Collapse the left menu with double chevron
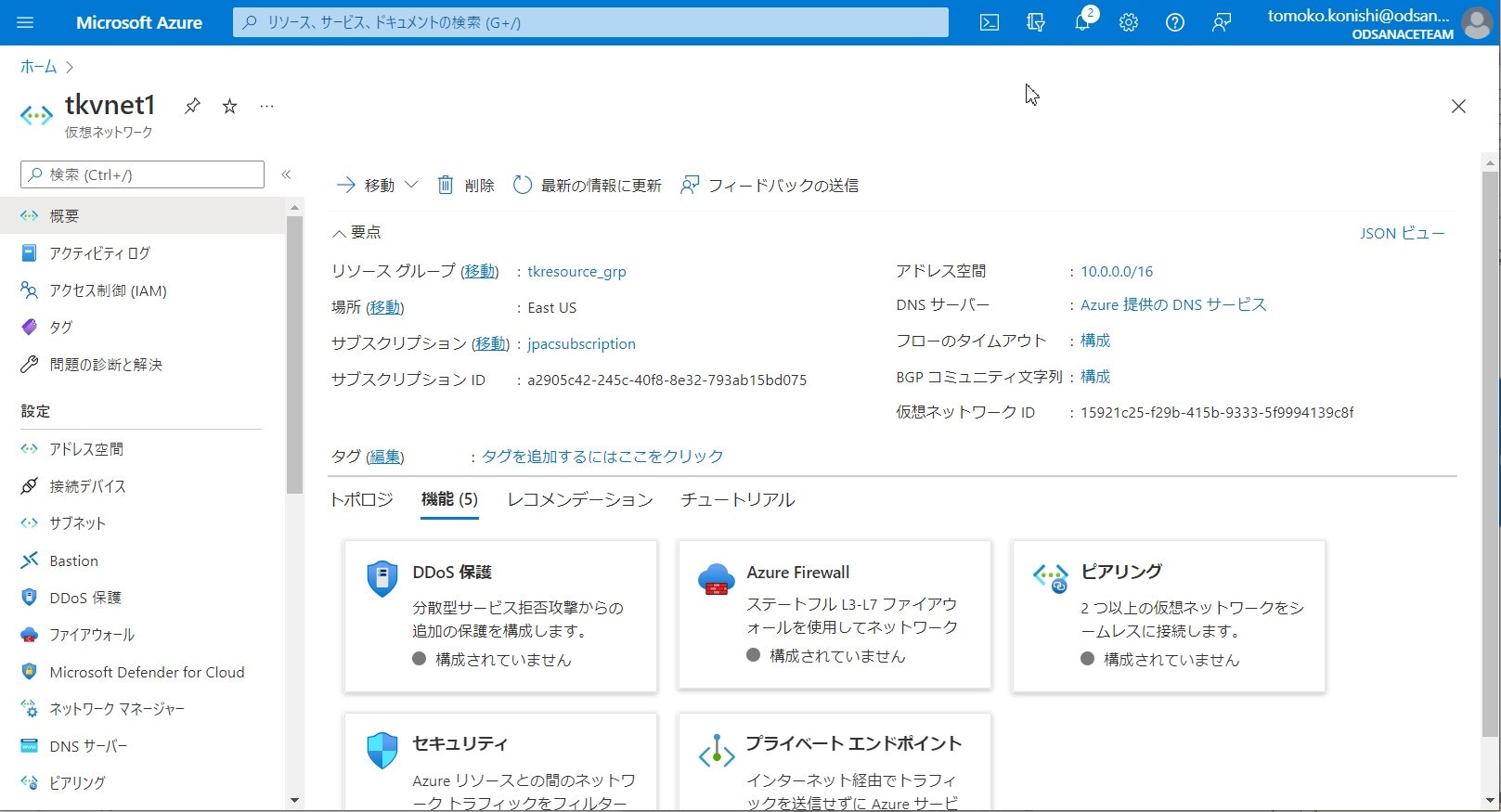 (x=286, y=174)
